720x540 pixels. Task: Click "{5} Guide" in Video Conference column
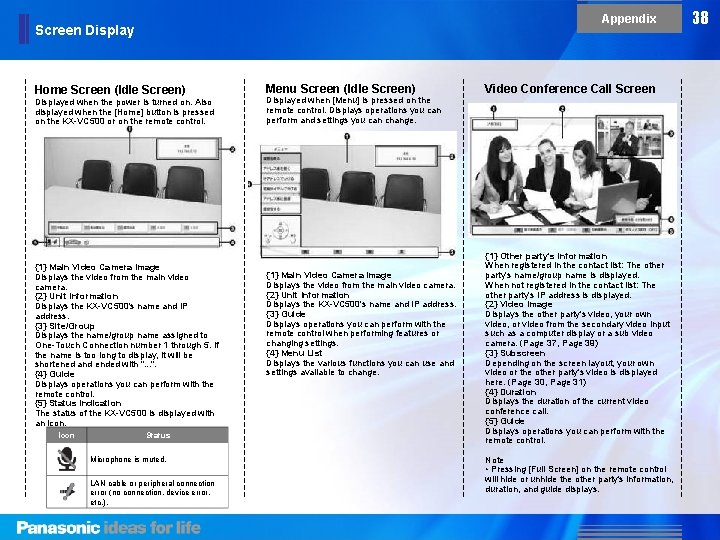pos(505,421)
